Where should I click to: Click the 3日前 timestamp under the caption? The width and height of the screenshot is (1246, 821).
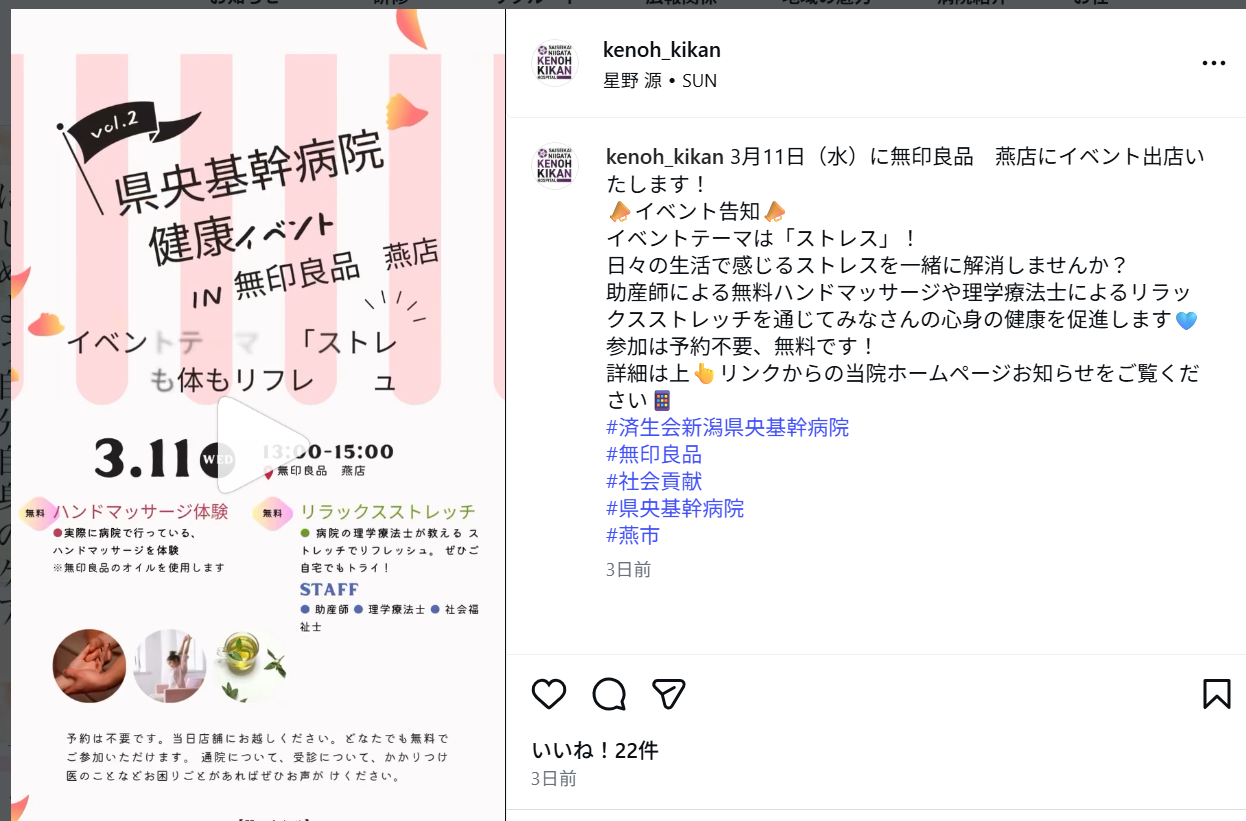(x=629, y=569)
